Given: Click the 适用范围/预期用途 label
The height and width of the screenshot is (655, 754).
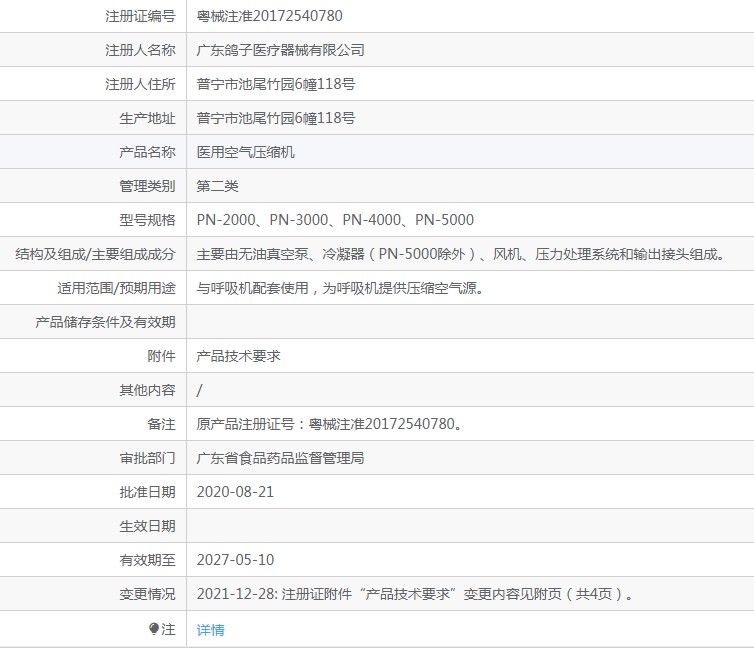Looking at the screenshot, I should pyautogui.click(x=116, y=288).
